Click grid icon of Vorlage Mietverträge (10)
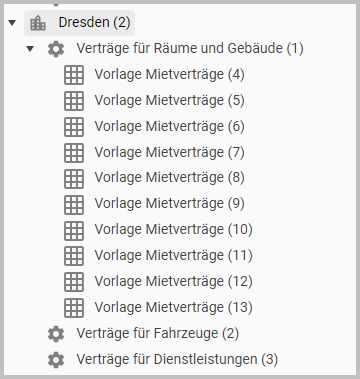 (74, 230)
